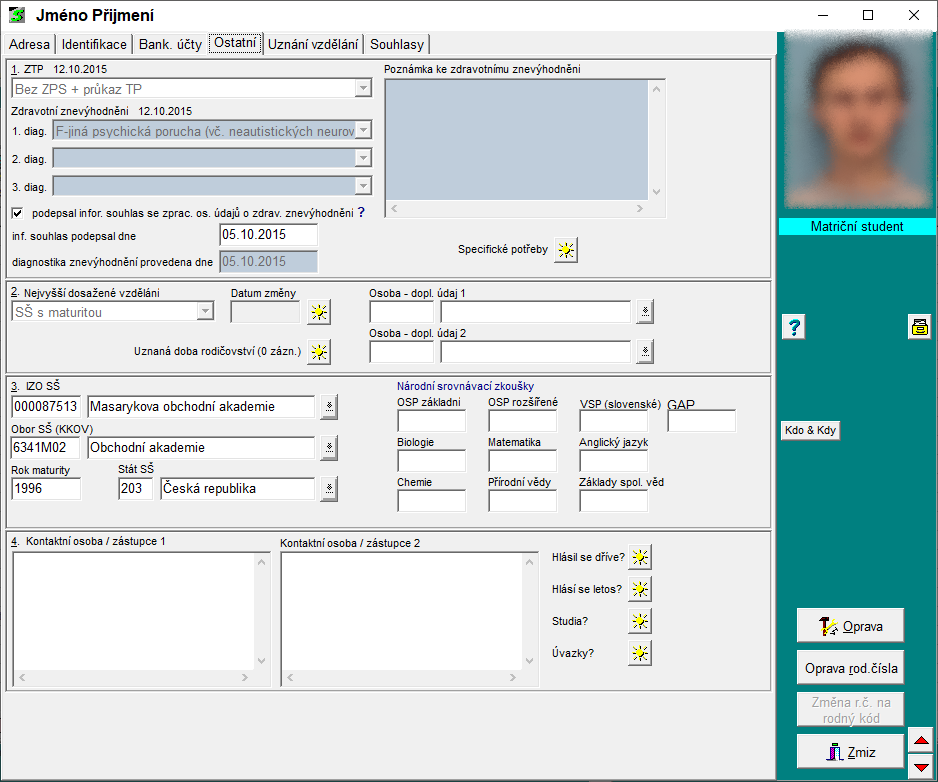Open the Studia sun icon
The width and height of the screenshot is (938, 782).
640,621
